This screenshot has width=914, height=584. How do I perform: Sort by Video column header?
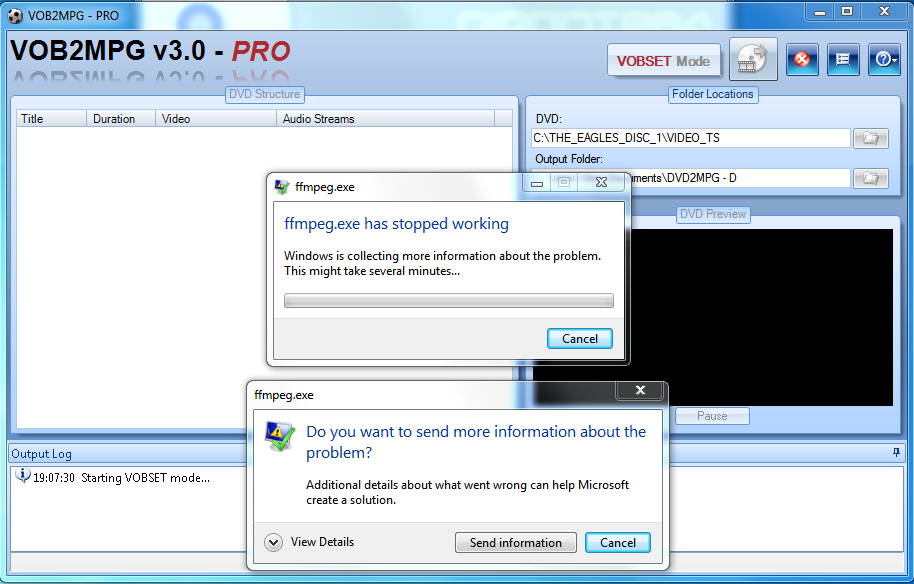point(216,118)
